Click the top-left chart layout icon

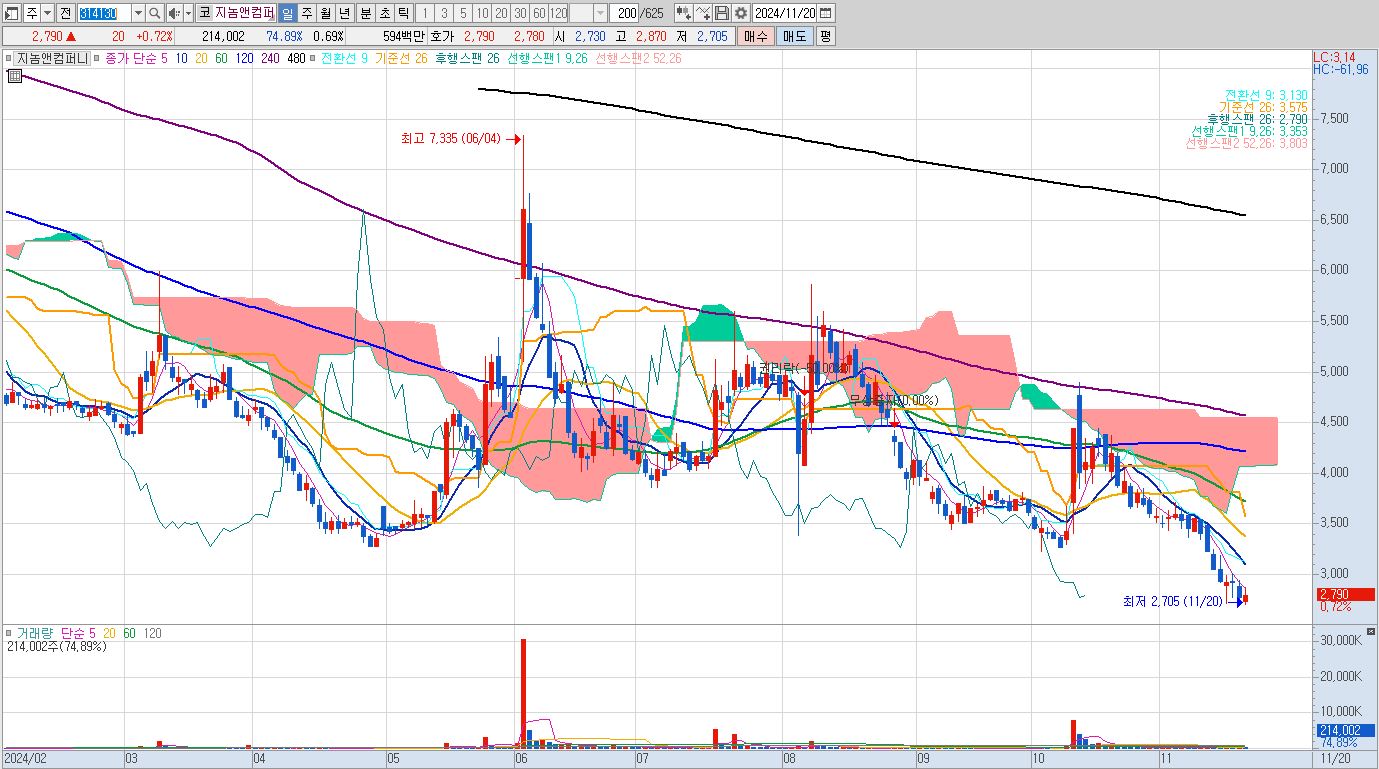click(12, 13)
